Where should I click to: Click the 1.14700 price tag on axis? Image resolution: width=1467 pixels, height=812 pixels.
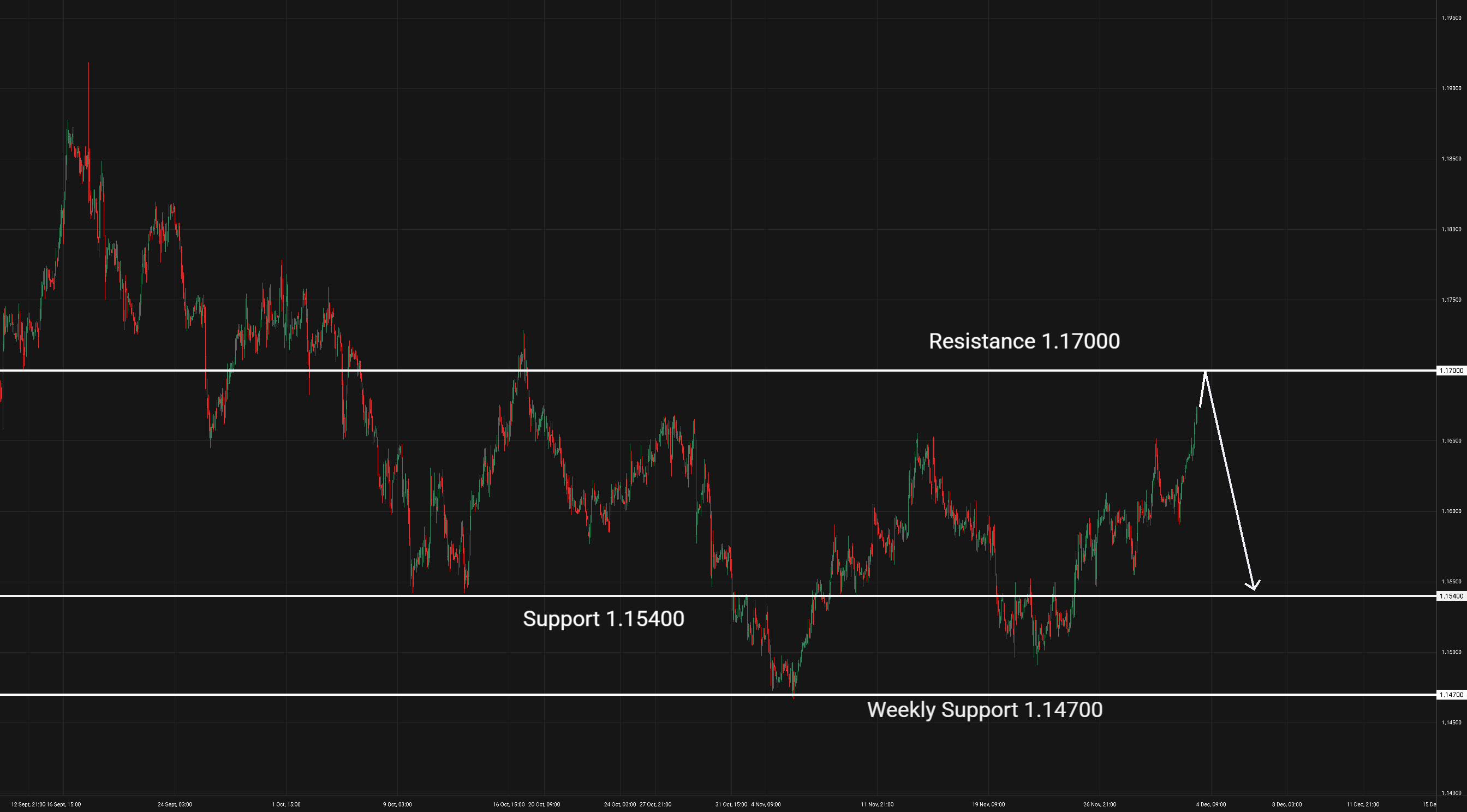(1452, 695)
